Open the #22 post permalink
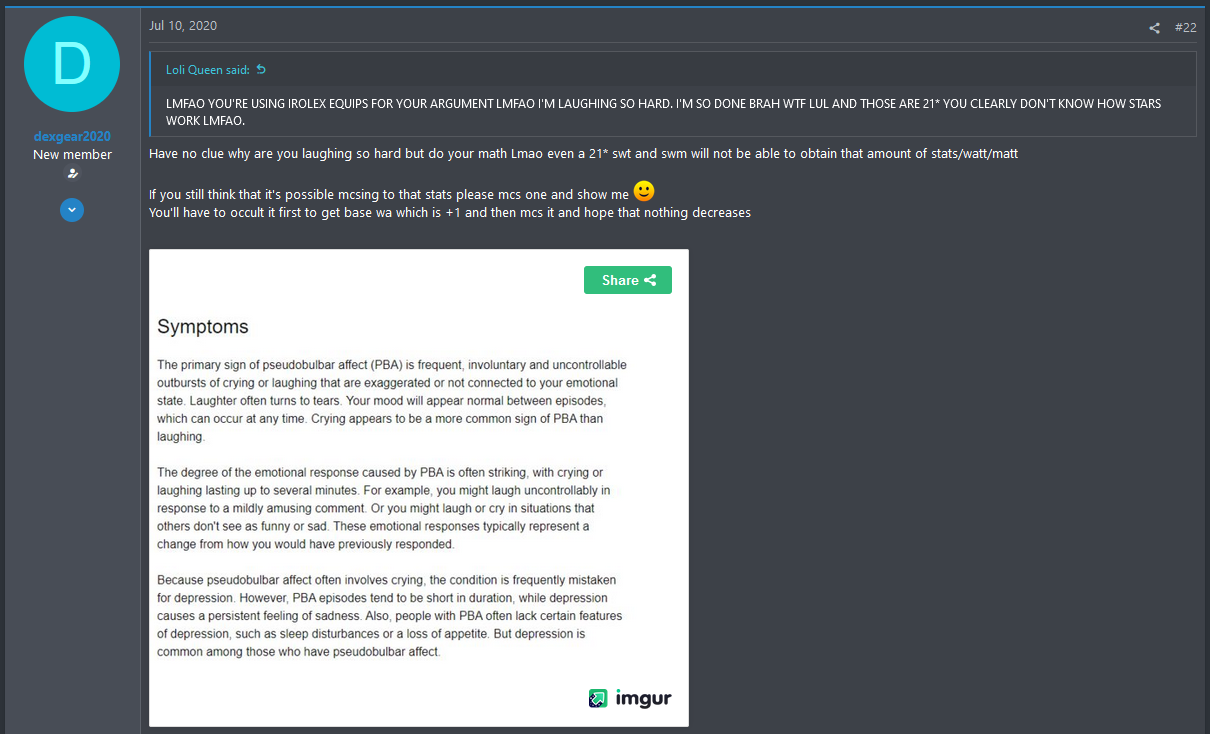Image resolution: width=1210 pixels, height=734 pixels. (x=1185, y=28)
